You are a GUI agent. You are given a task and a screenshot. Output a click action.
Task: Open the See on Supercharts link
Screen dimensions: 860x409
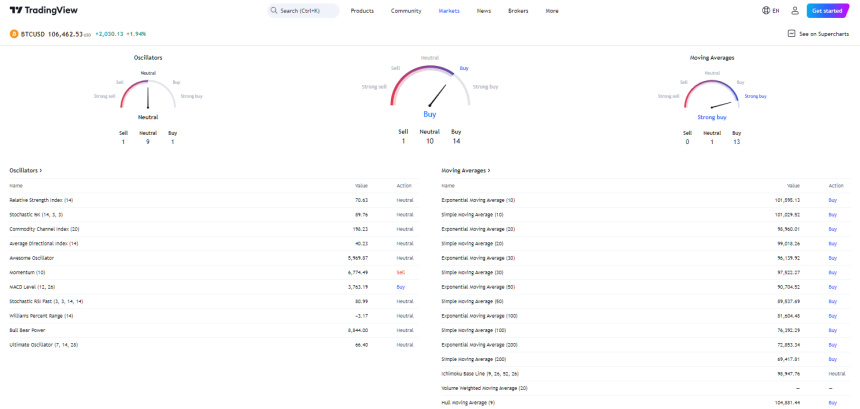(826, 33)
